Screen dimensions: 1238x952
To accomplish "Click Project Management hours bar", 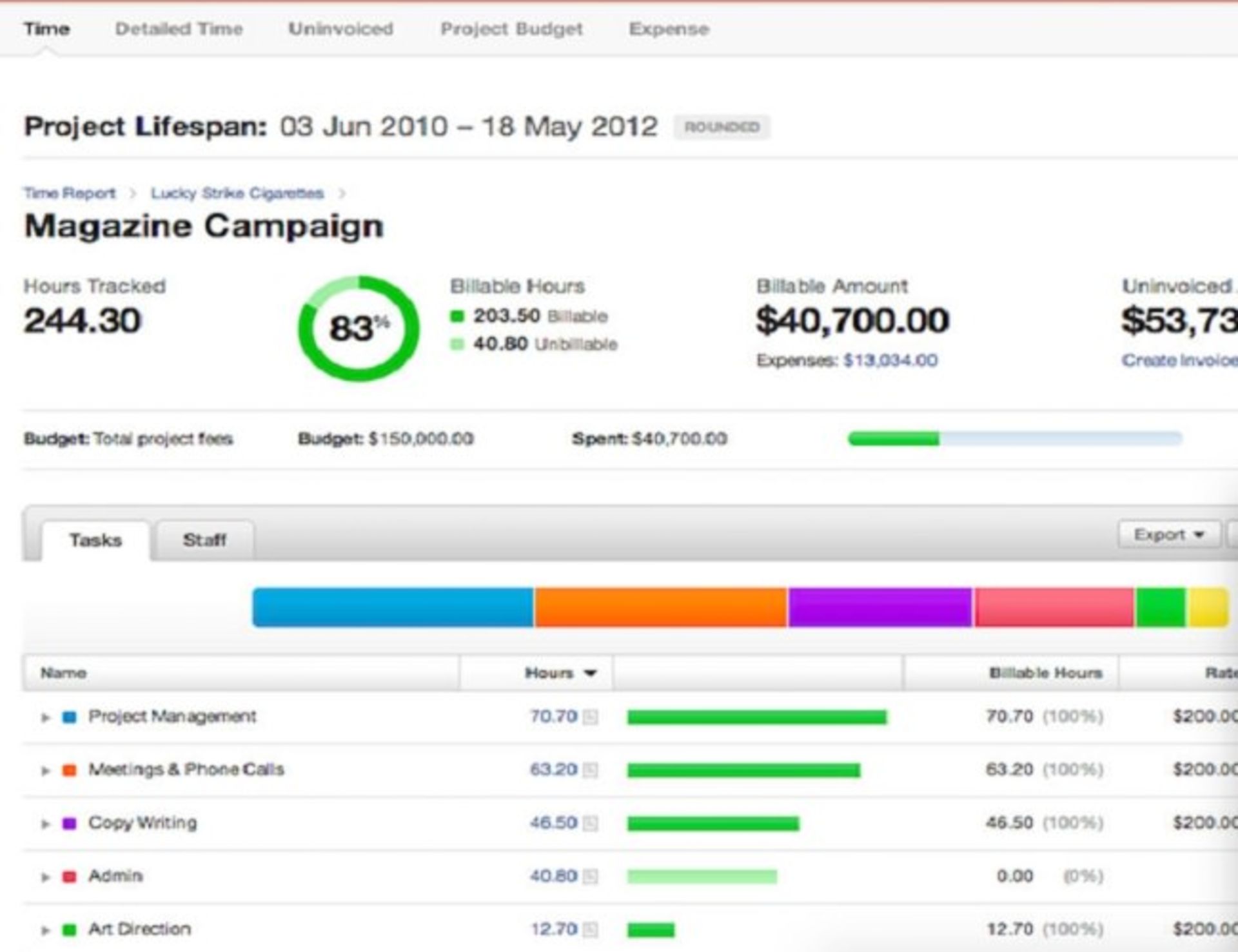I will [757, 717].
